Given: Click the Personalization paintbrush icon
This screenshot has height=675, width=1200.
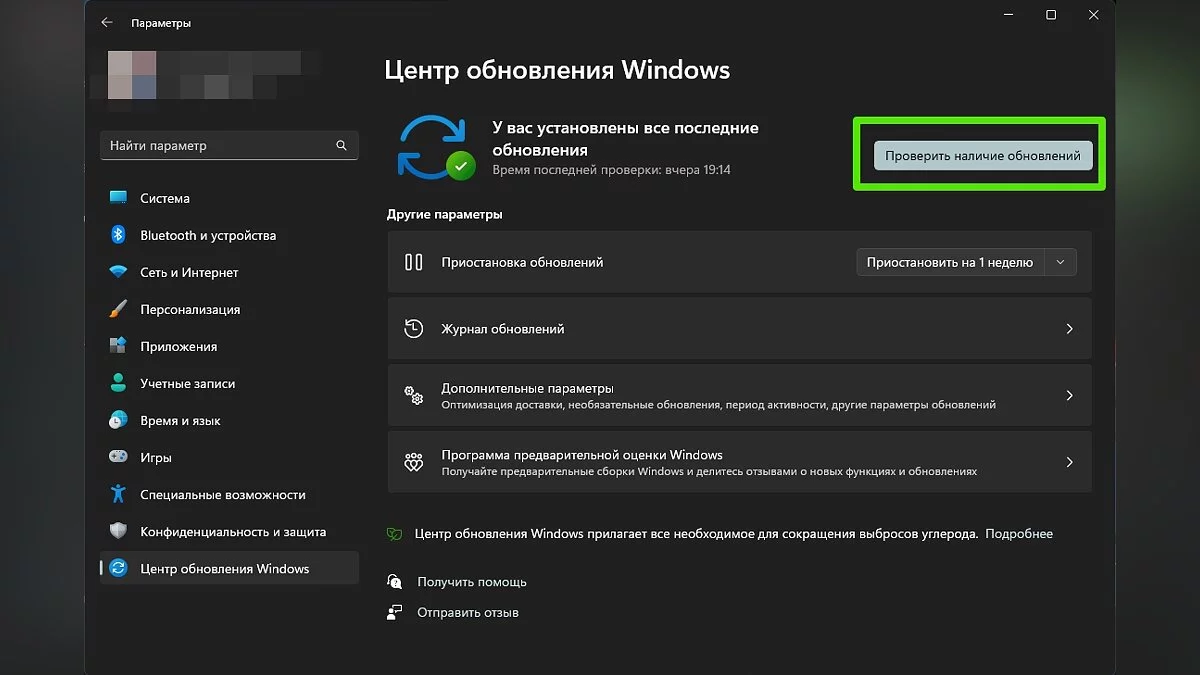Looking at the screenshot, I should [119, 309].
